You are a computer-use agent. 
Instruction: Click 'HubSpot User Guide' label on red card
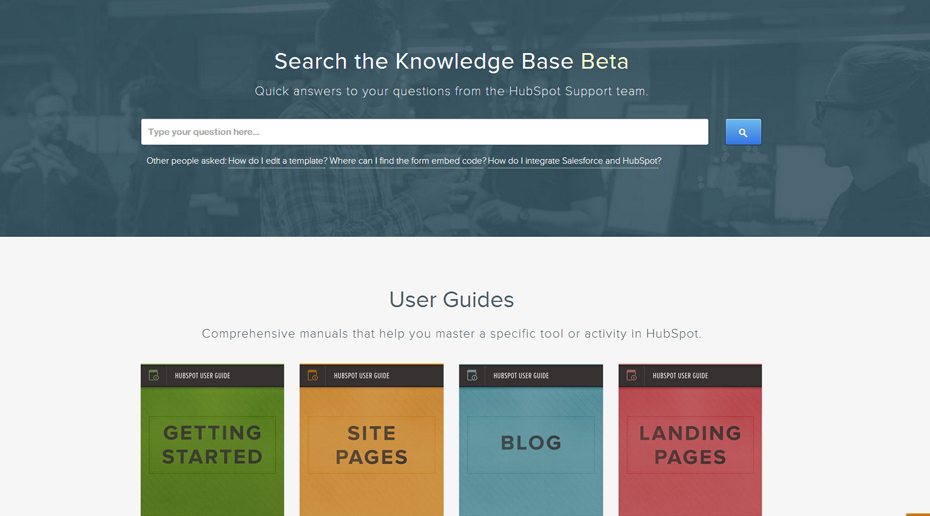[680, 376]
